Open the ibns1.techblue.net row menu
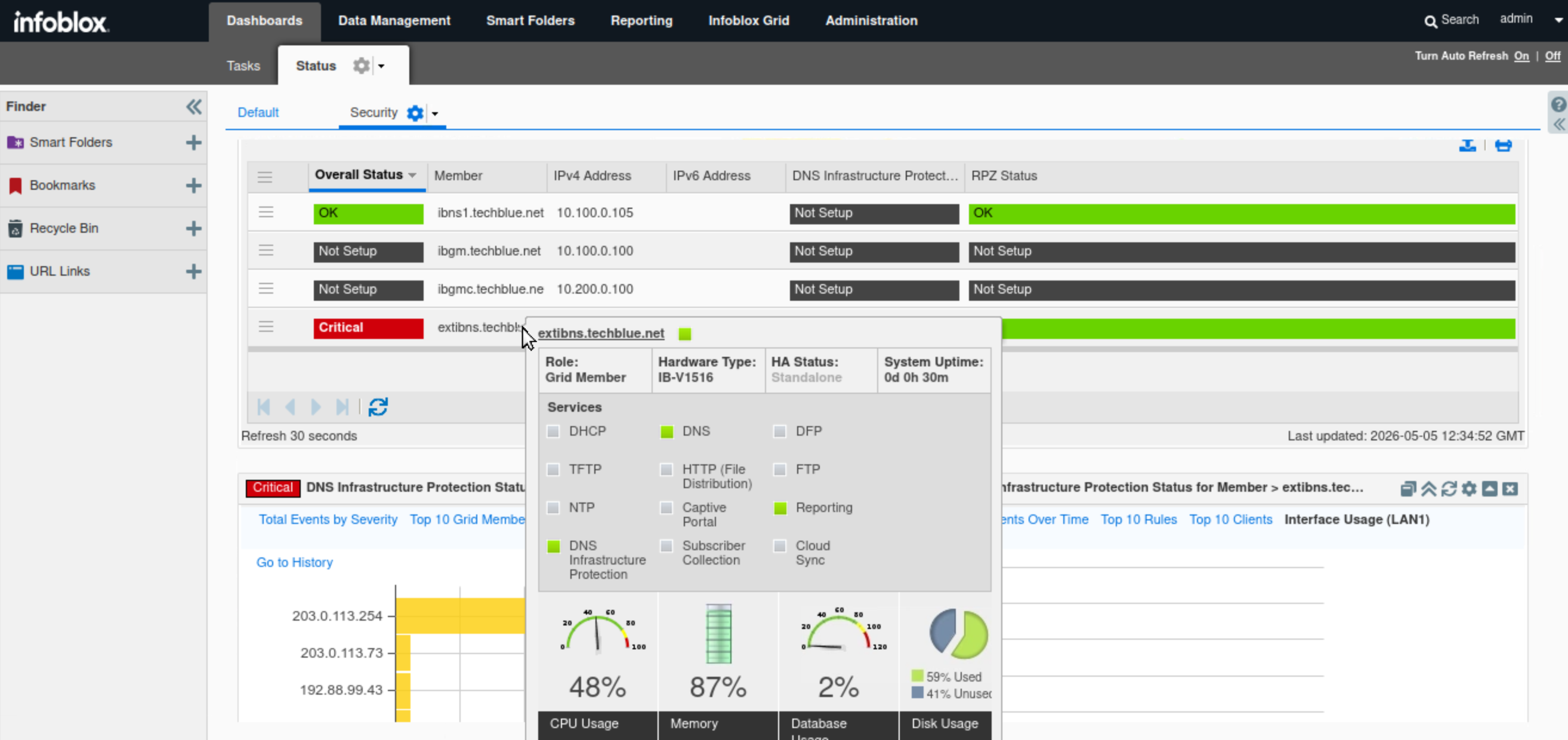1568x740 pixels. click(x=266, y=212)
